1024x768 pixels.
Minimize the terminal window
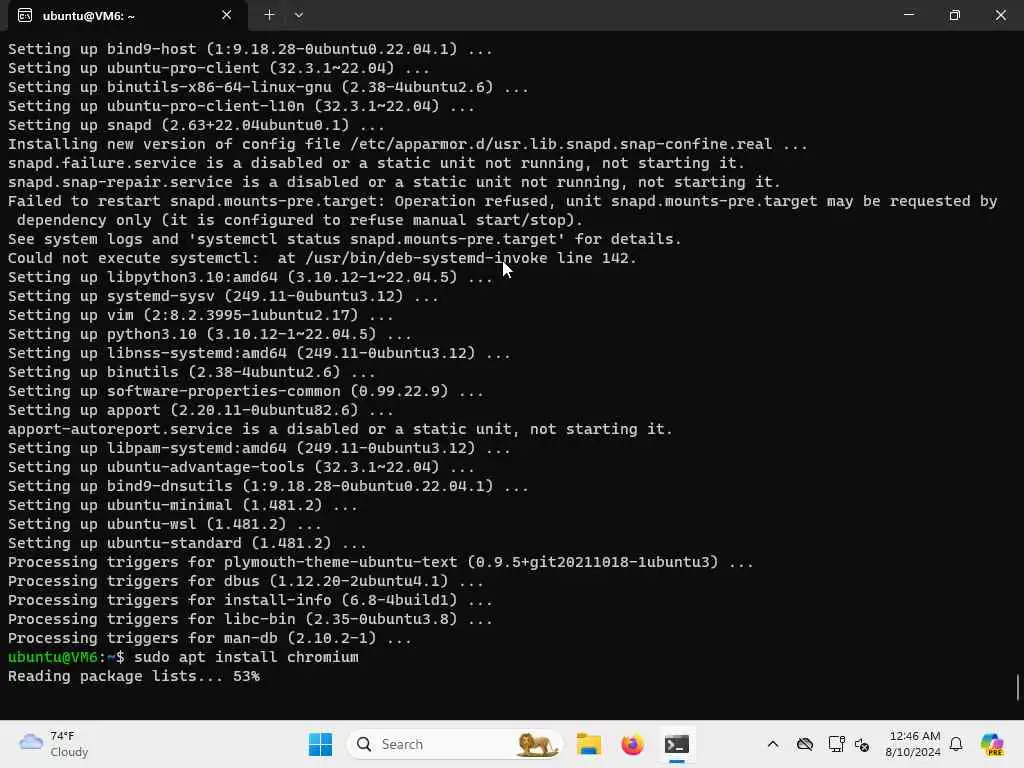908,15
